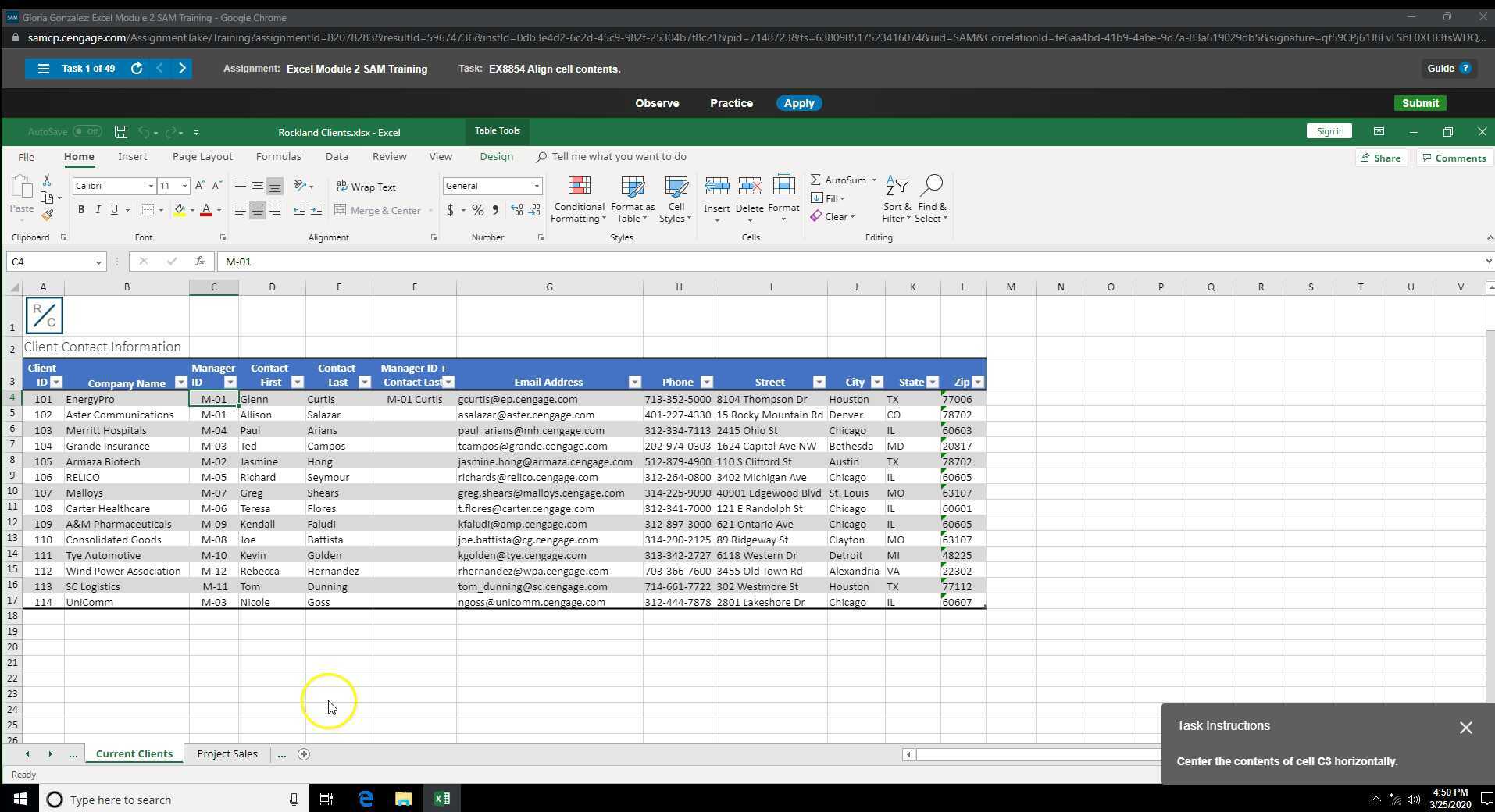
Task: Select the Italic formatting icon
Action: (x=98, y=209)
